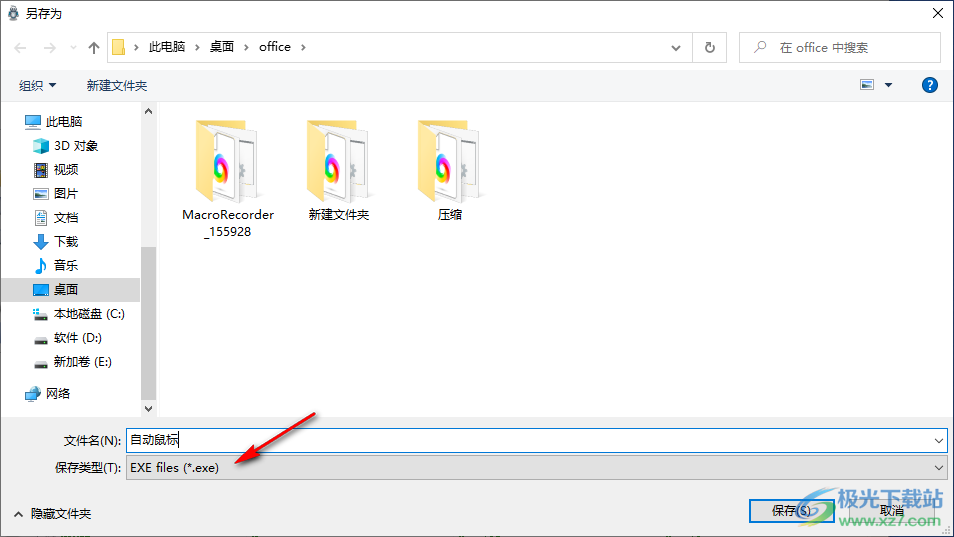Open more view options dropdown arrow

tap(888, 85)
